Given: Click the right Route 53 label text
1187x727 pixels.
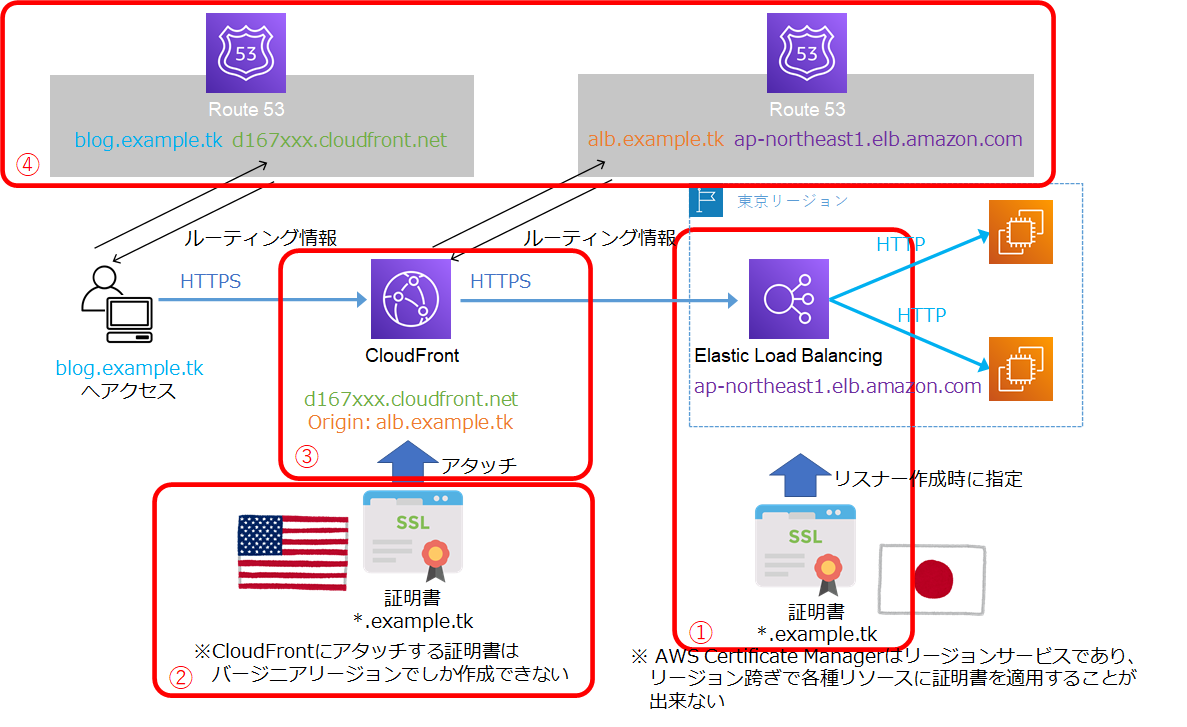Looking at the screenshot, I should 808,110.
